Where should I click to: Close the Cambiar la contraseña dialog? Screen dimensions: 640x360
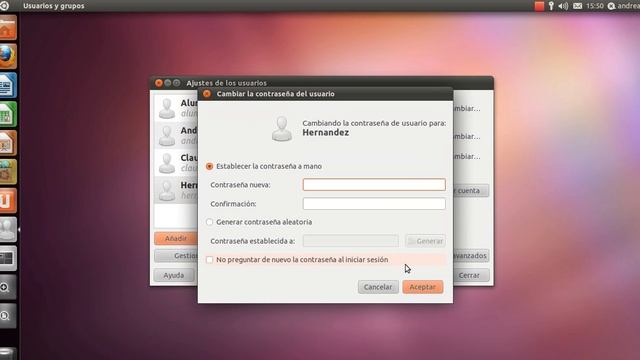pyautogui.click(x=207, y=94)
